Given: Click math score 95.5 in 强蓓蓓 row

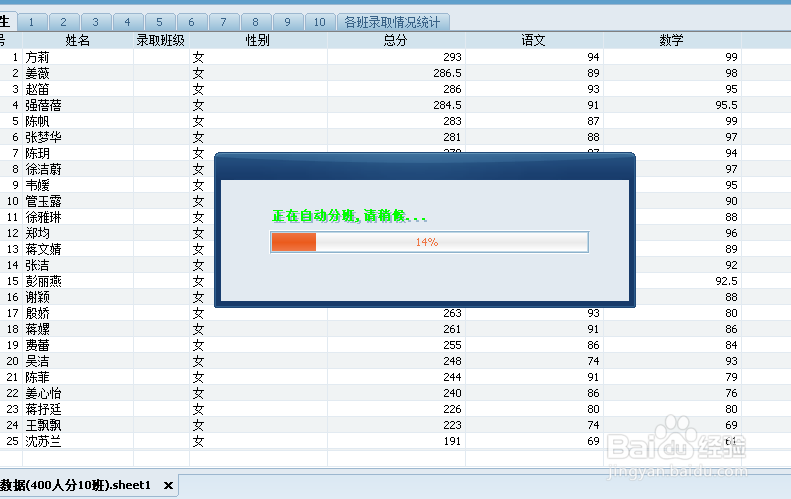Looking at the screenshot, I should click(726, 105).
